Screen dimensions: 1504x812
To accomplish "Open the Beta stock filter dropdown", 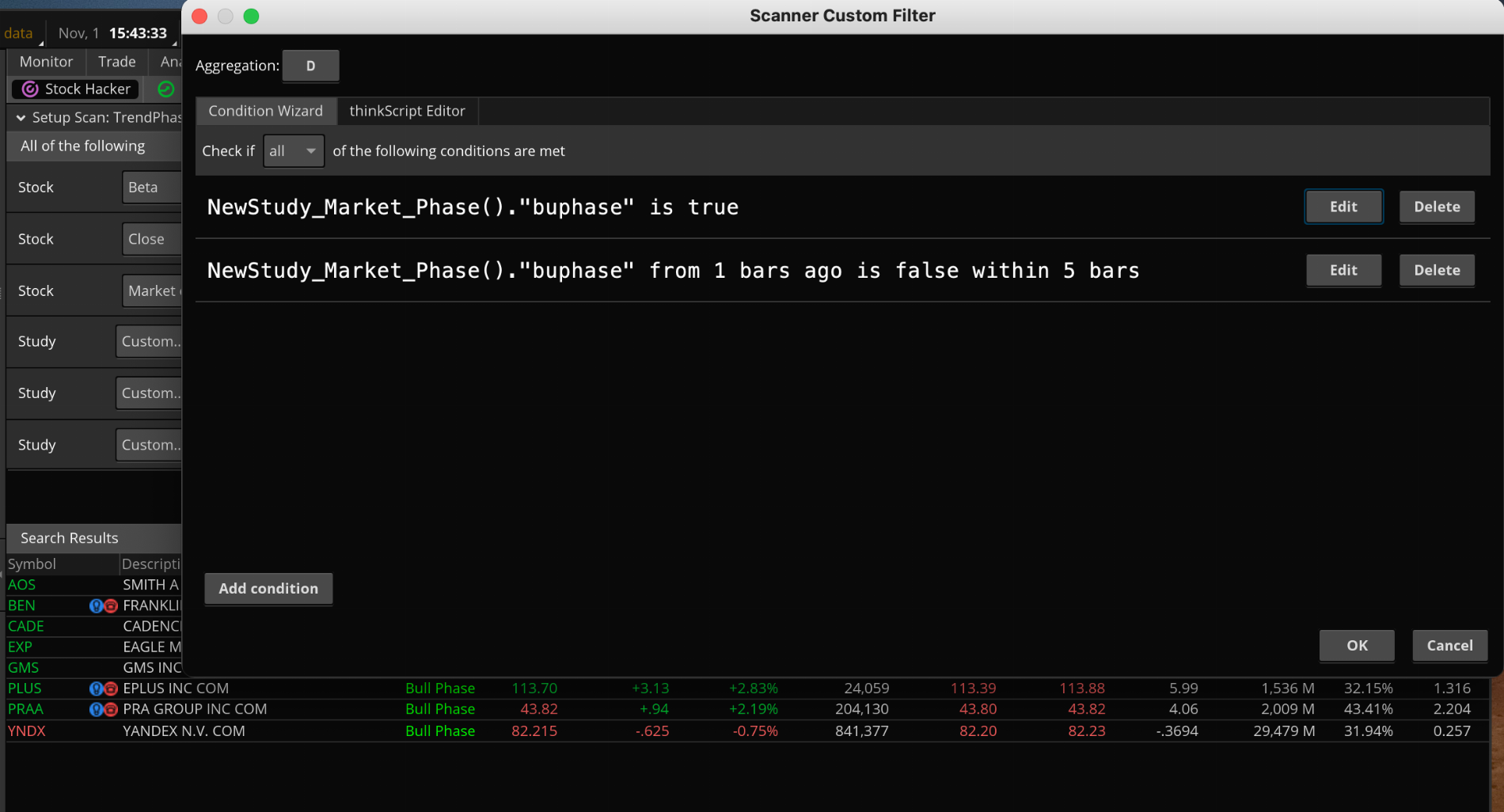I will coord(151,188).
